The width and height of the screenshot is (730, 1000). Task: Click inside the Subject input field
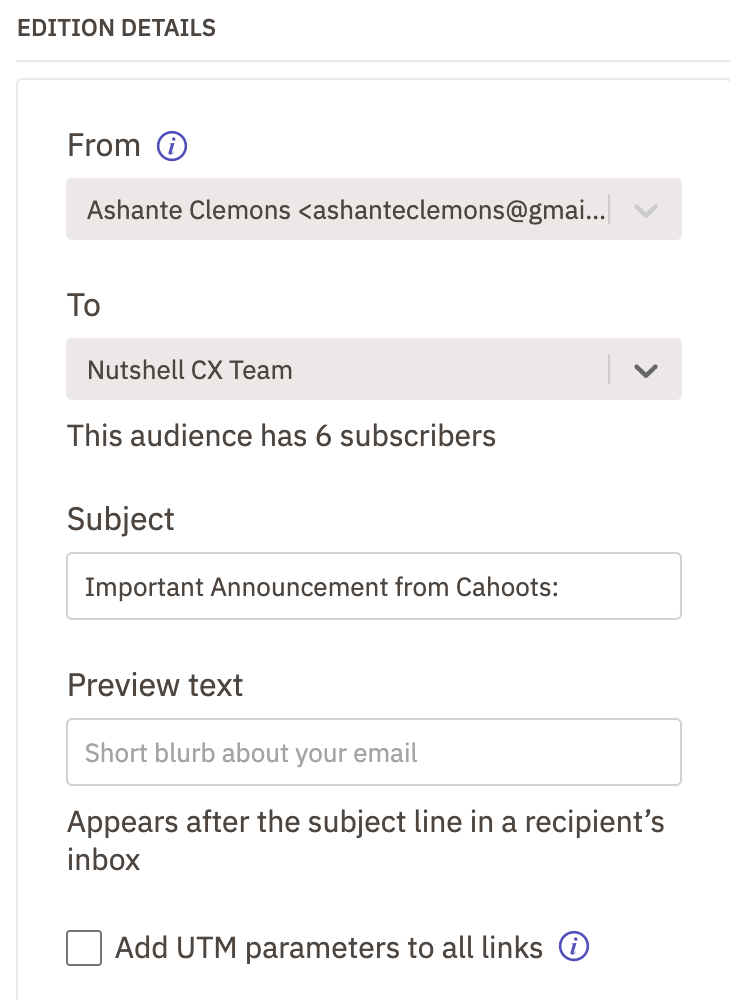[373, 586]
